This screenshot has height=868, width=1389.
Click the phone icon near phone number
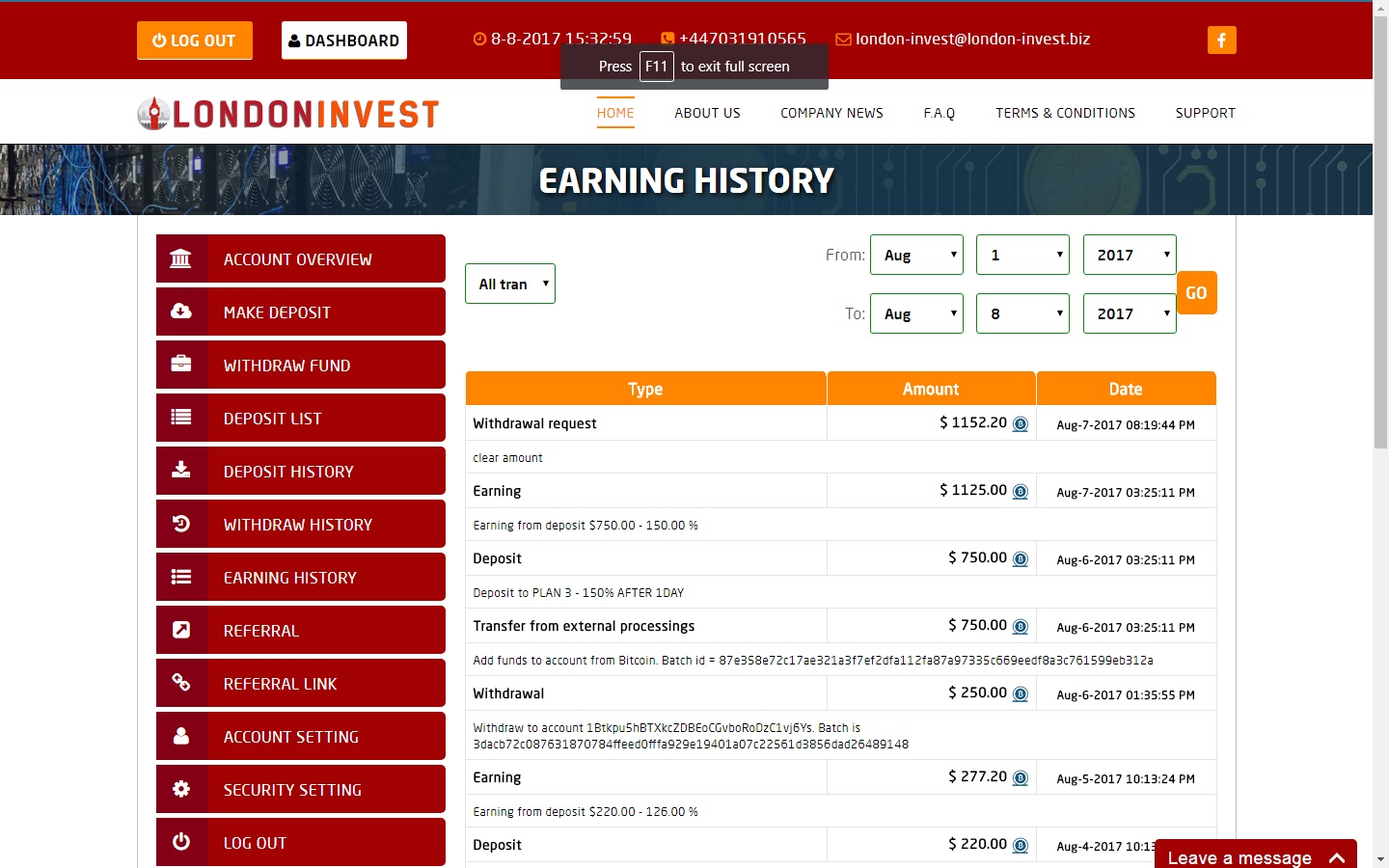[667, 40]
